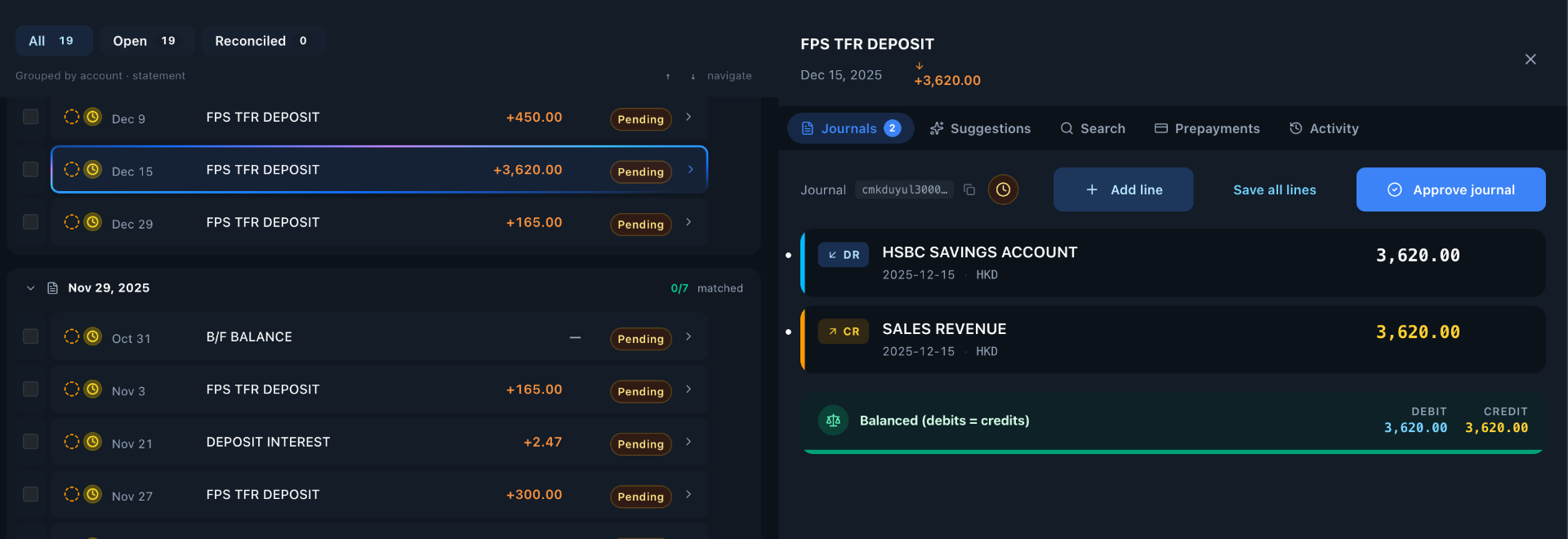Open Dec 29 row details chevron
Image resolution: width=1568 pixels, height=539 pixels.
(688, 221)
